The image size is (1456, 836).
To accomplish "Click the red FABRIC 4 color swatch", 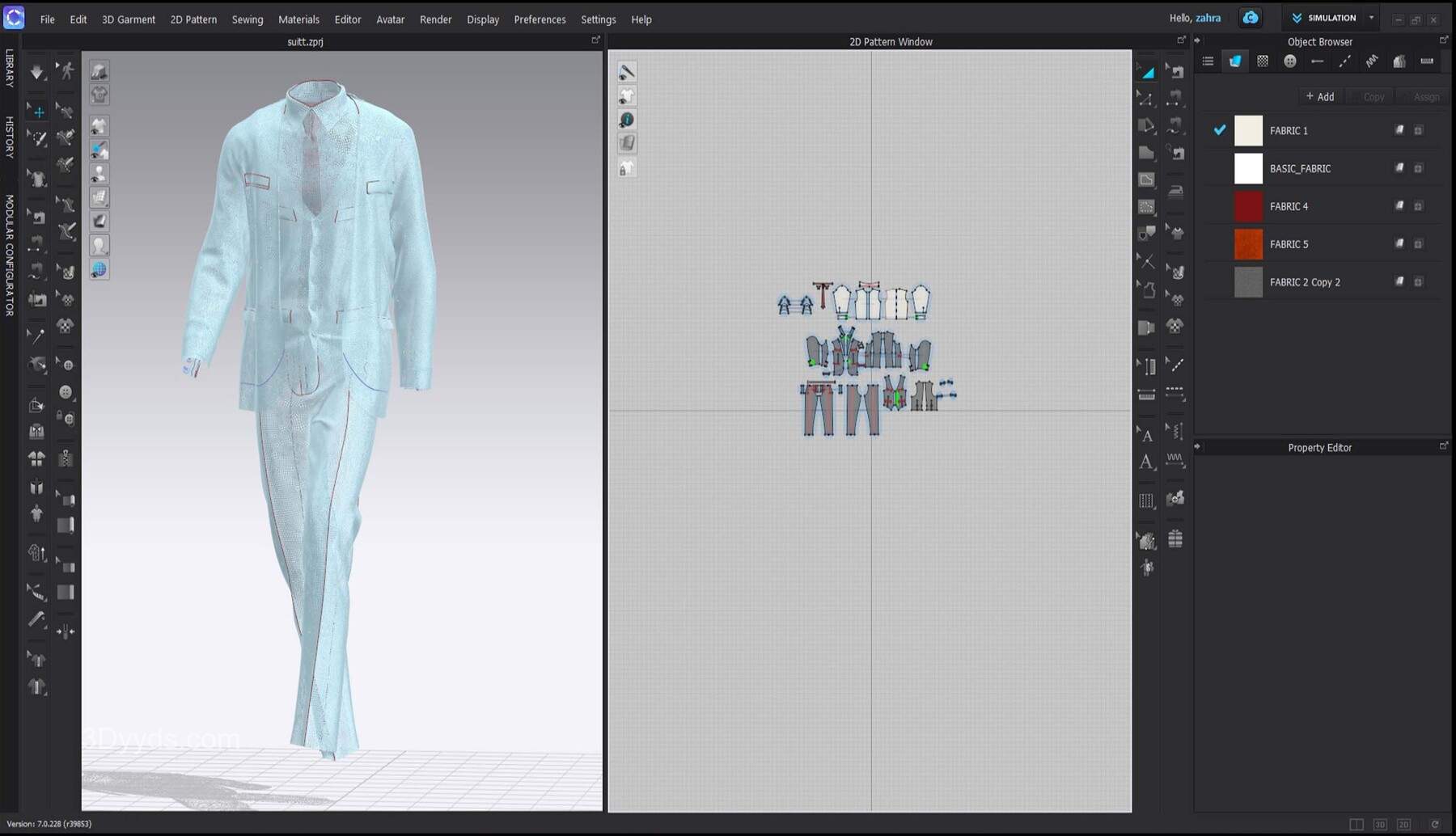I will 1248,206.
